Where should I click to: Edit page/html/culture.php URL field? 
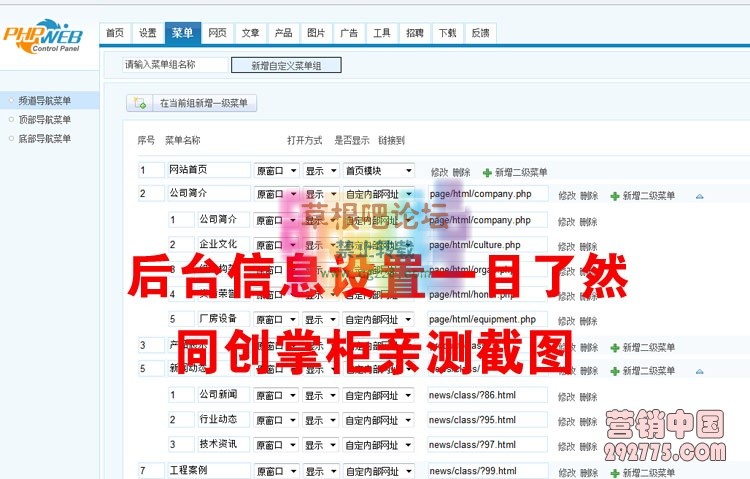tap(487, 245)
